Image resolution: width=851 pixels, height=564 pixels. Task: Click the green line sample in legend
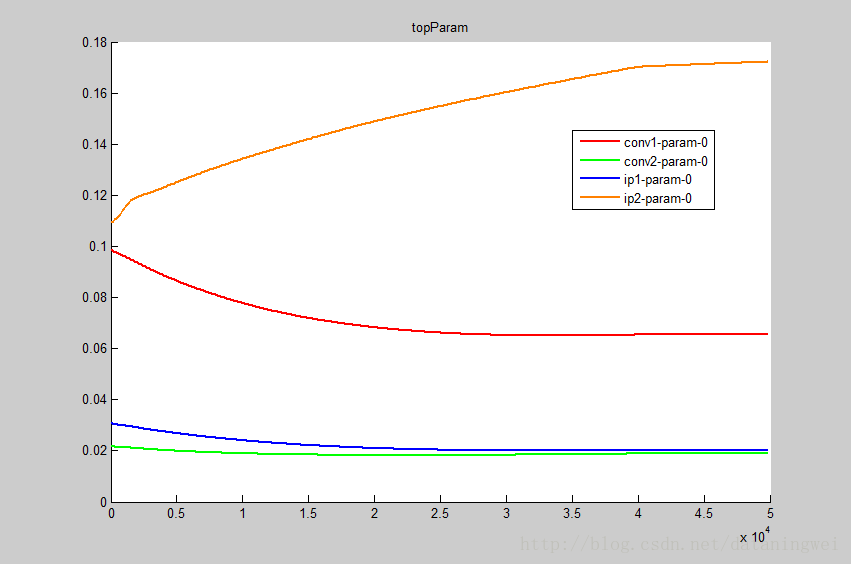click(x=600, y=160)
